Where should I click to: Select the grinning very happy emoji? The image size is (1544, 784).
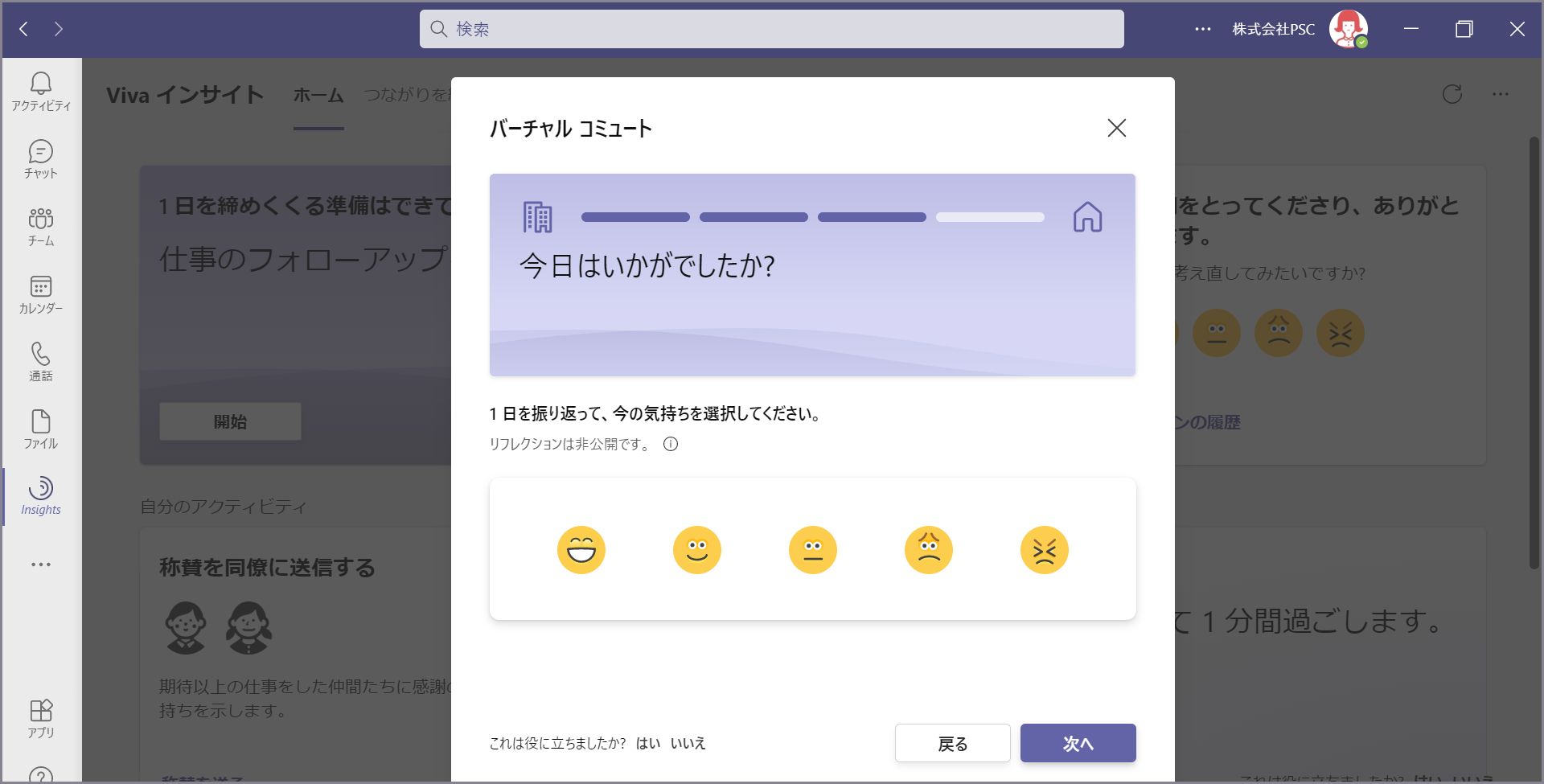581,550
